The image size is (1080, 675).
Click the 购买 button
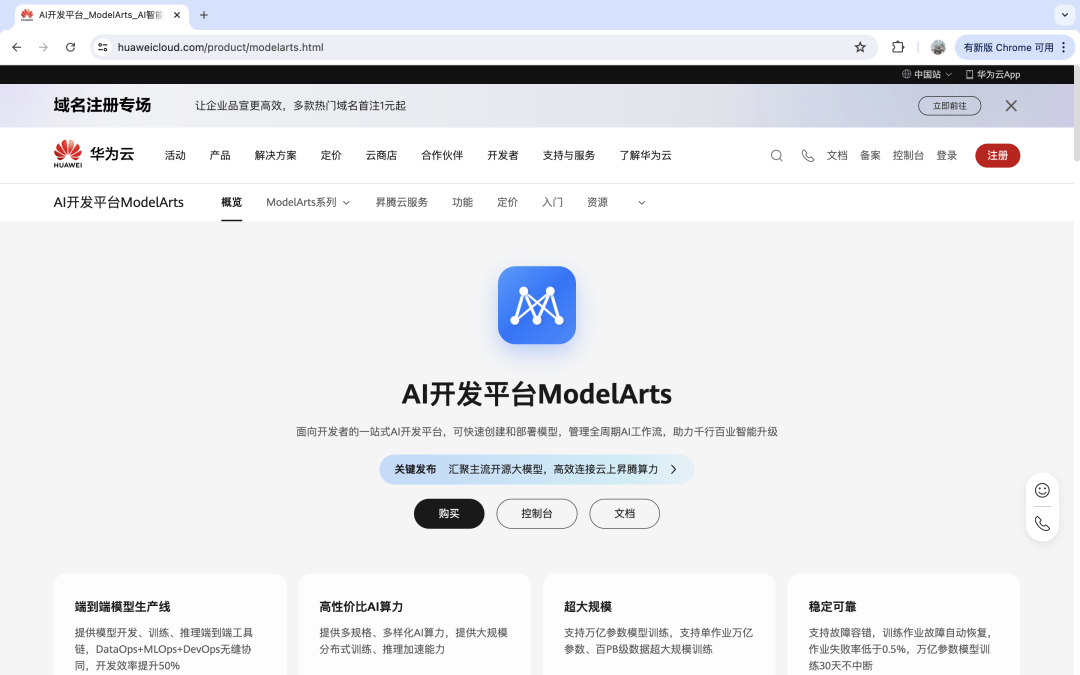[449, 513]
